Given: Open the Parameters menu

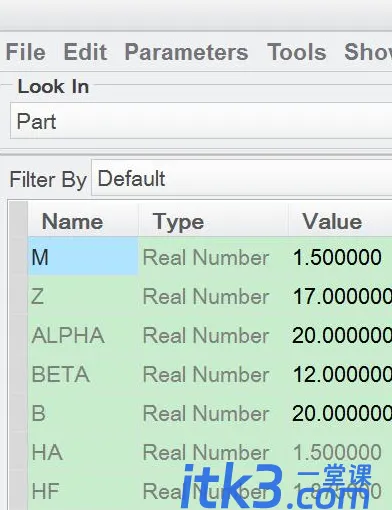Looking at the screenshot, I should [x=186, y=52].
